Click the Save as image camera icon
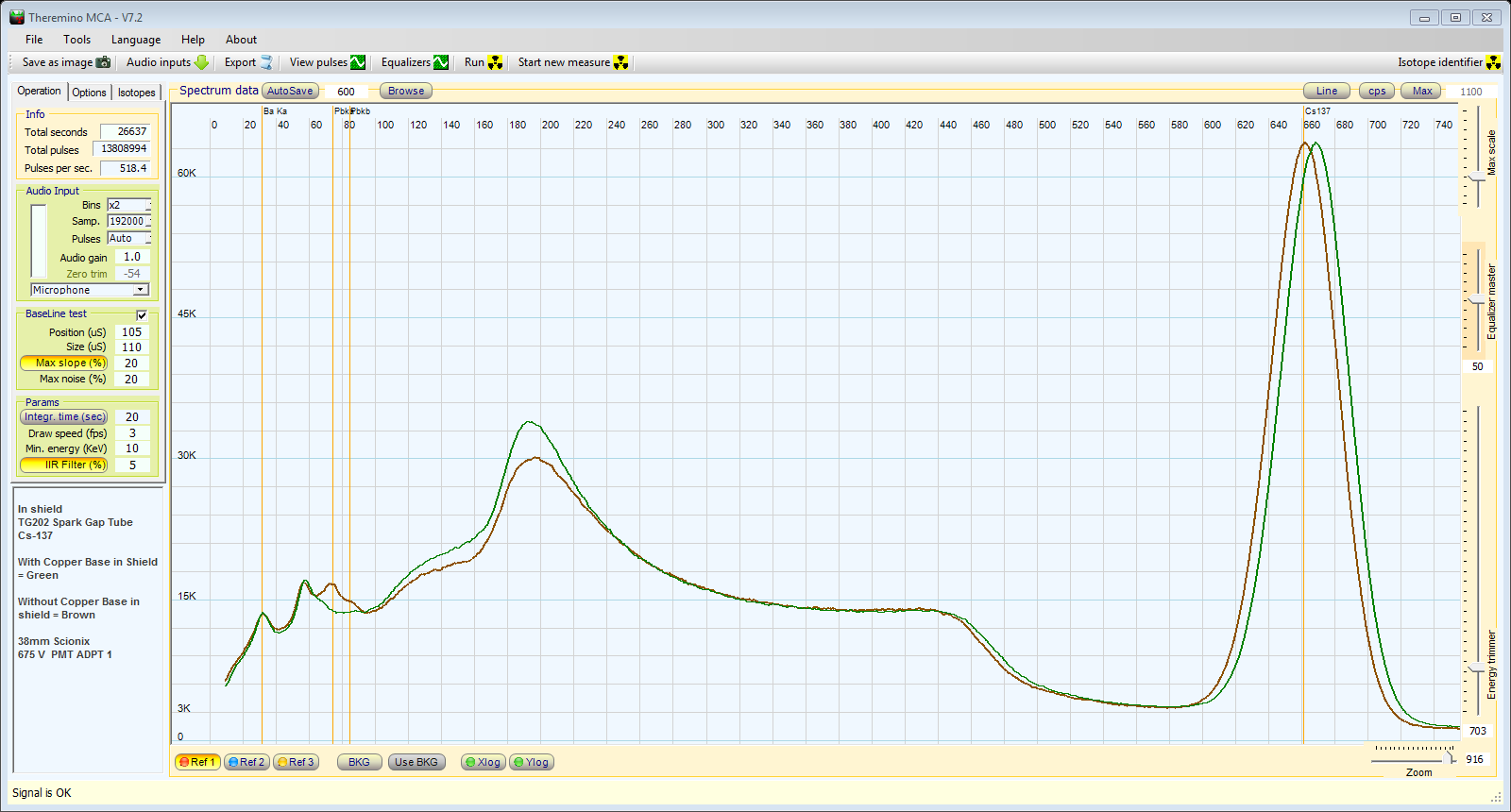 click(x=103, y=62)
